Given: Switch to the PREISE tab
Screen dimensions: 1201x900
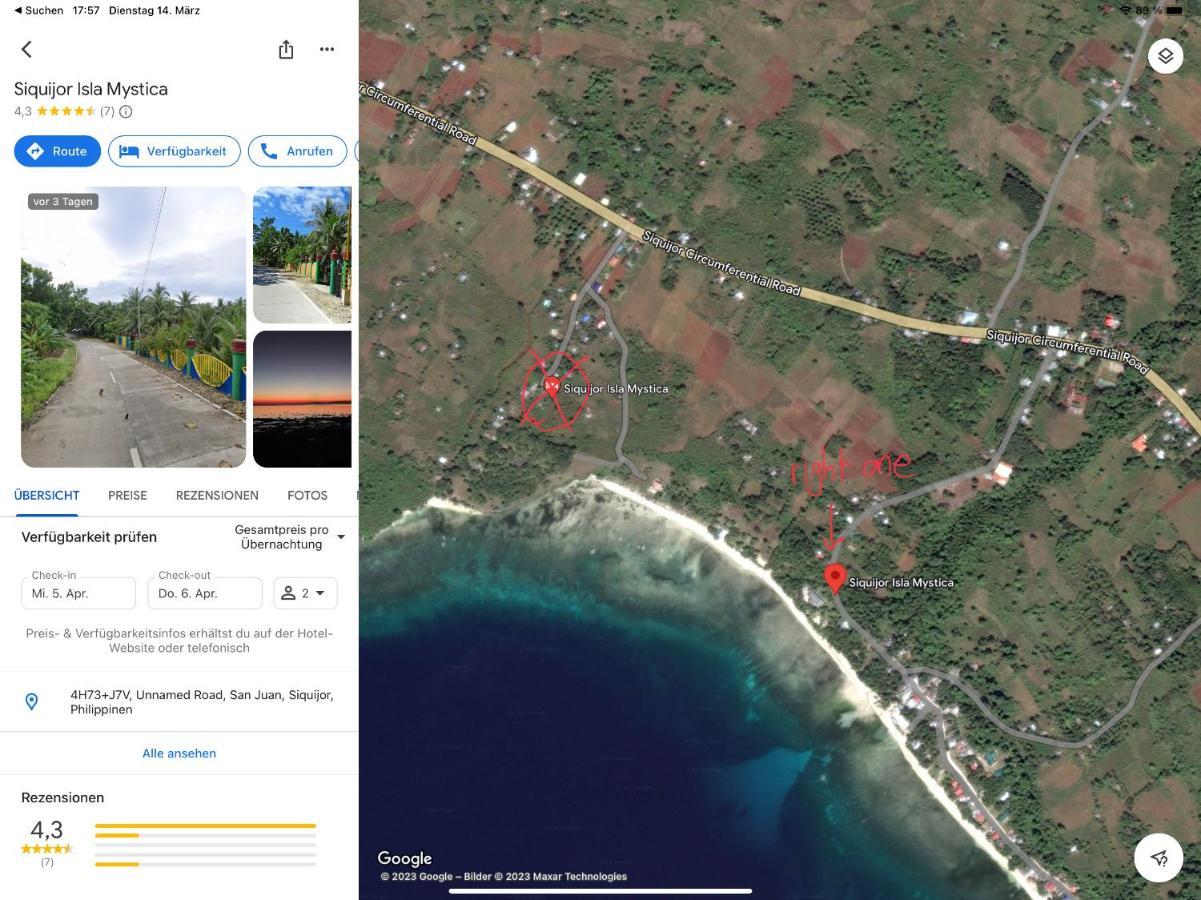Looking at the screenshot, I should 128,495.
